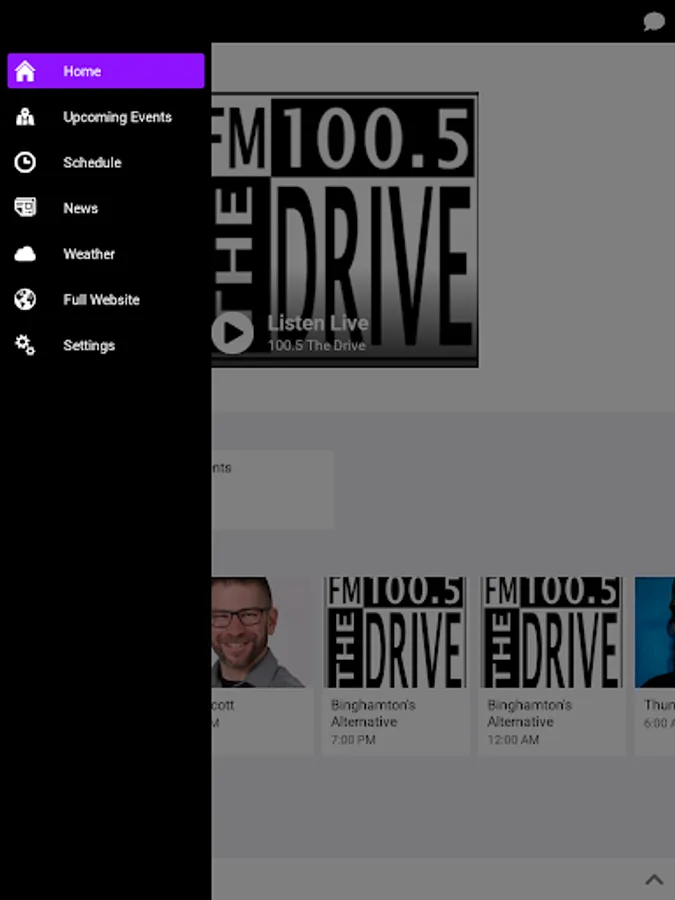Click the '7:00 PM' show time
675x900 pixels.
pos(353,740)
